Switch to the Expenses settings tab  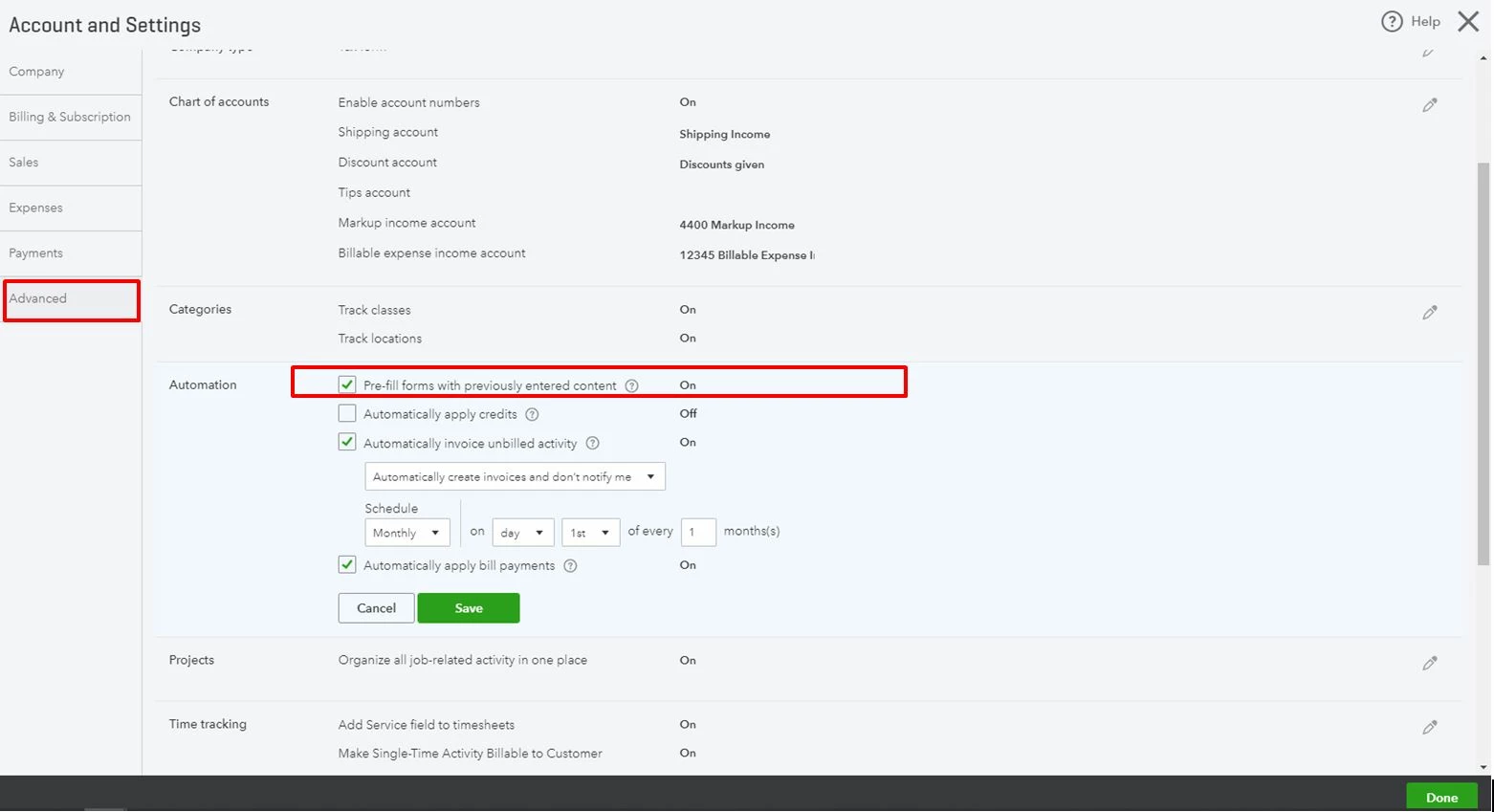(71, 208)
